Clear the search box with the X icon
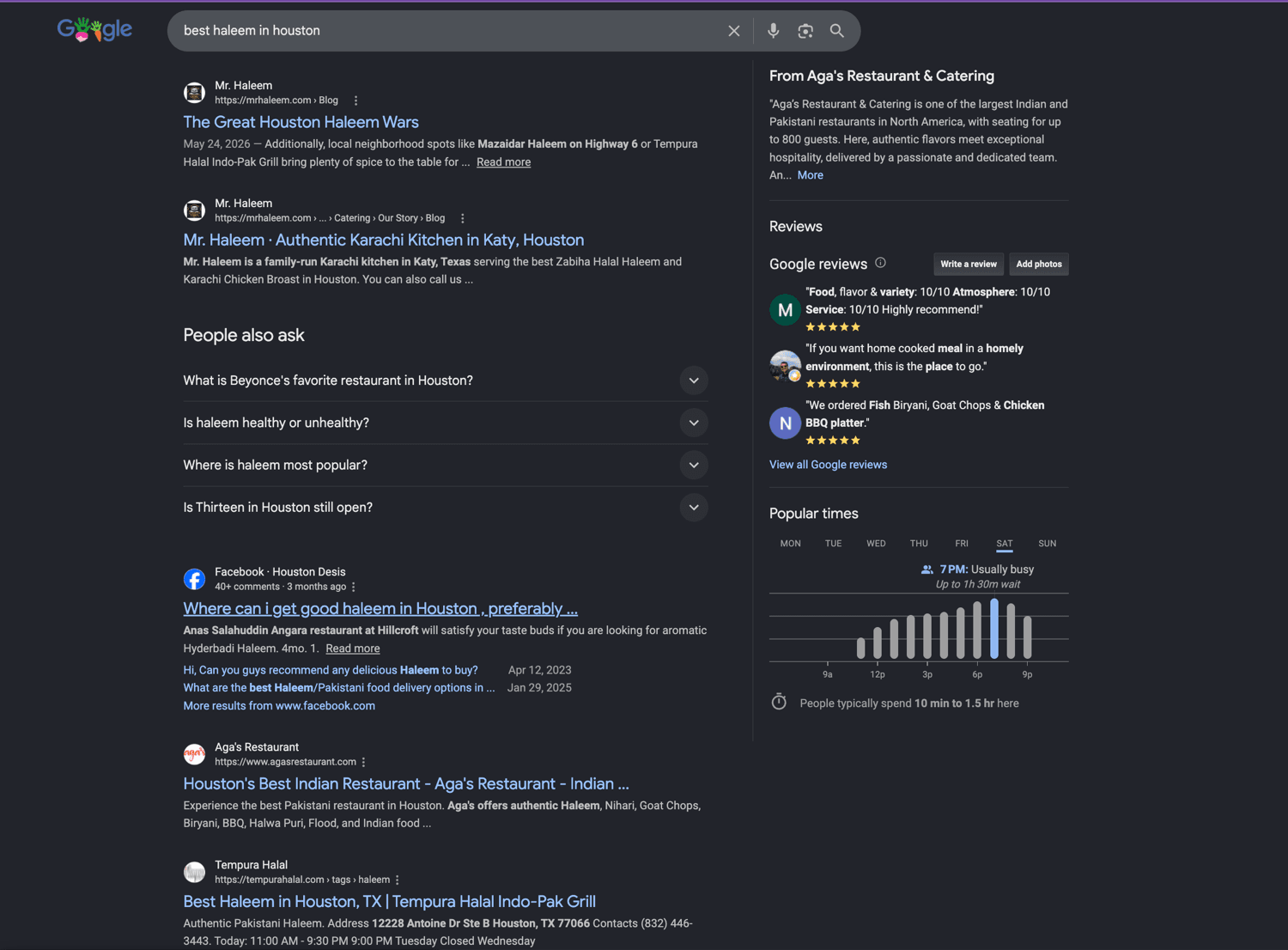 pos(733,31)
